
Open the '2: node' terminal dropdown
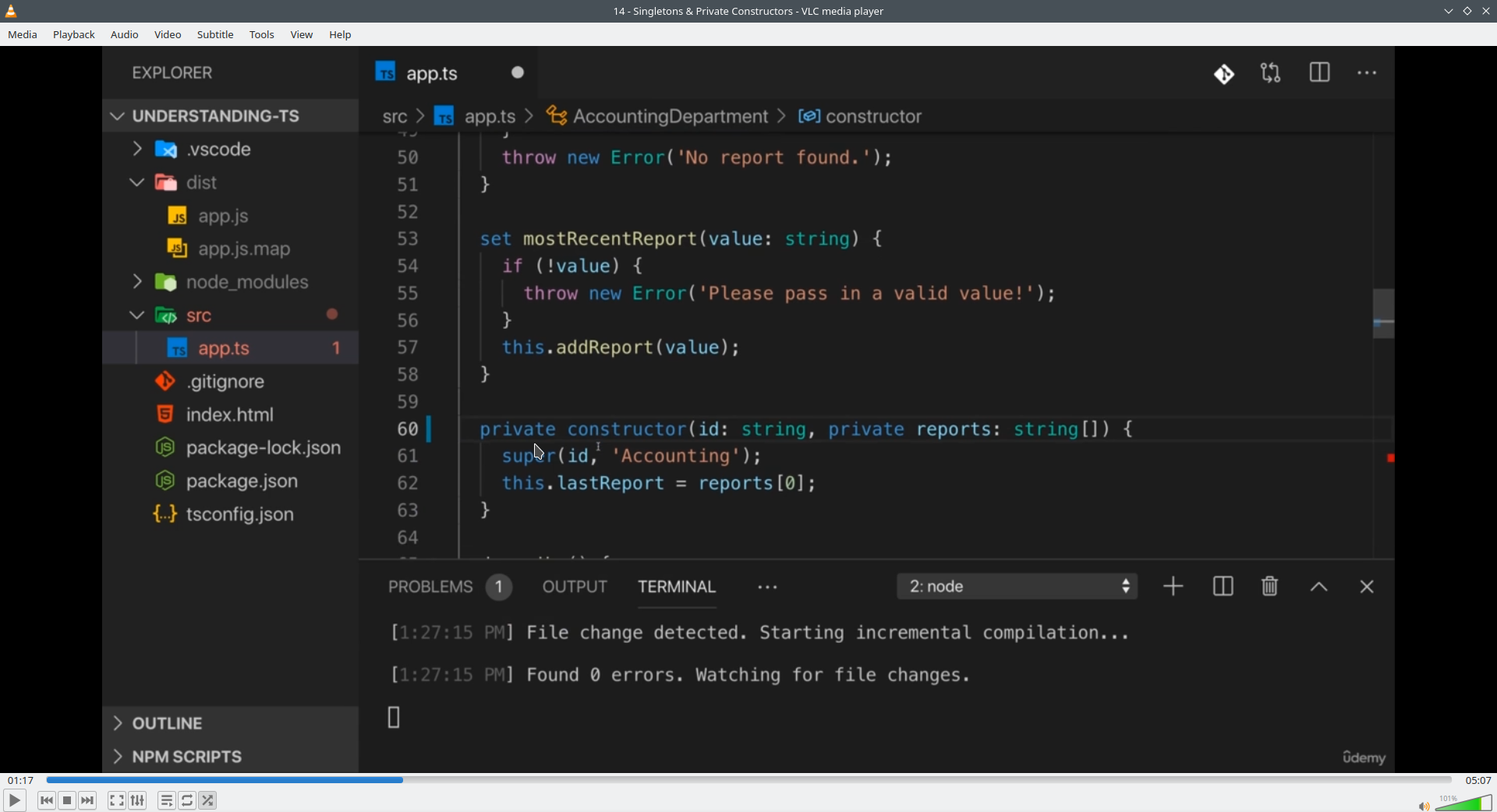click(1017, 587)
